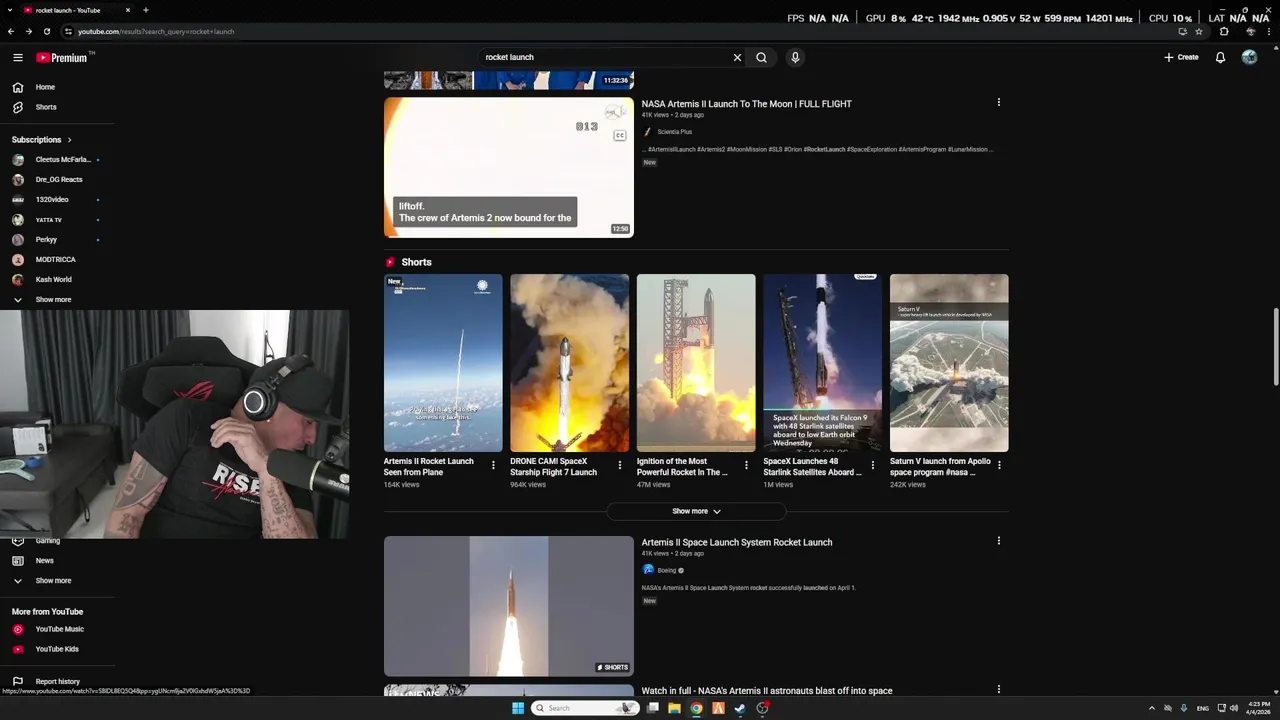
Task: Open Steam from the taskbar
Action: 740,708
